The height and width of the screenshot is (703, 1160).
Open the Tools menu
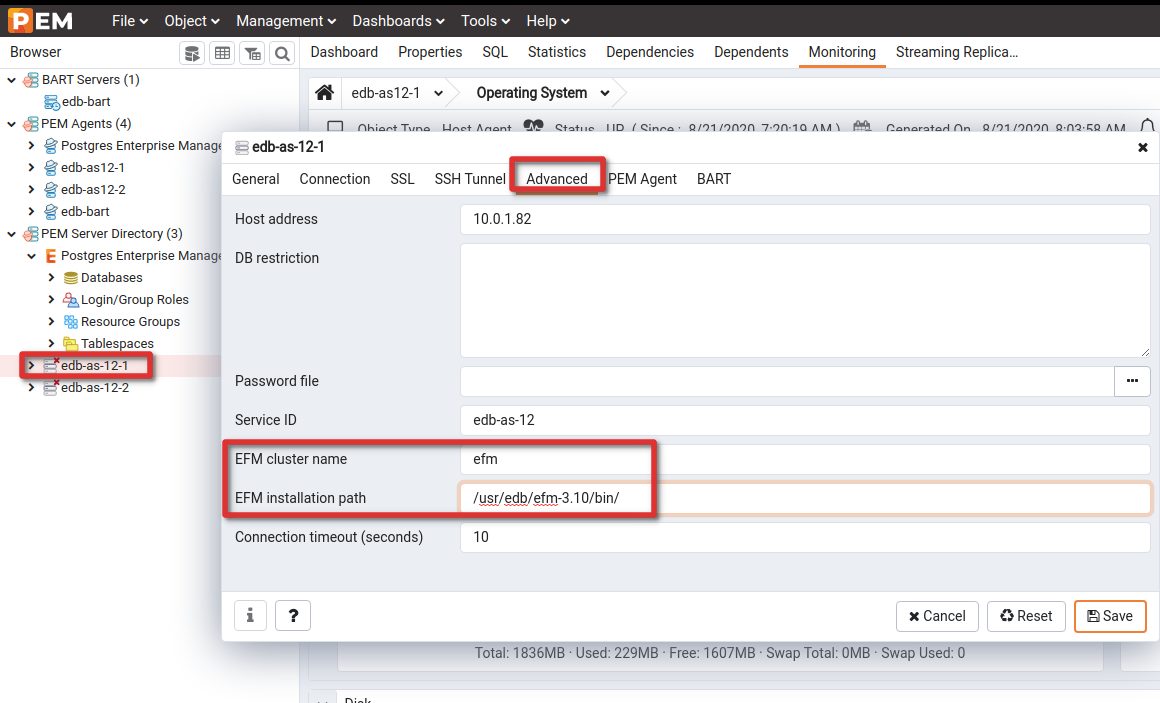[485, 21]
